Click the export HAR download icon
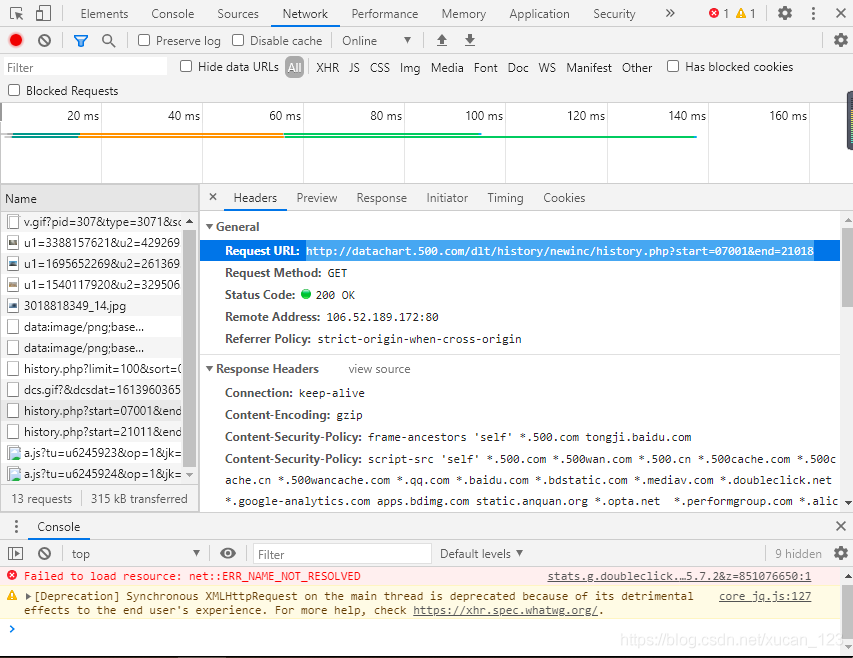This screenshot has width=853, height=658. 470,40
